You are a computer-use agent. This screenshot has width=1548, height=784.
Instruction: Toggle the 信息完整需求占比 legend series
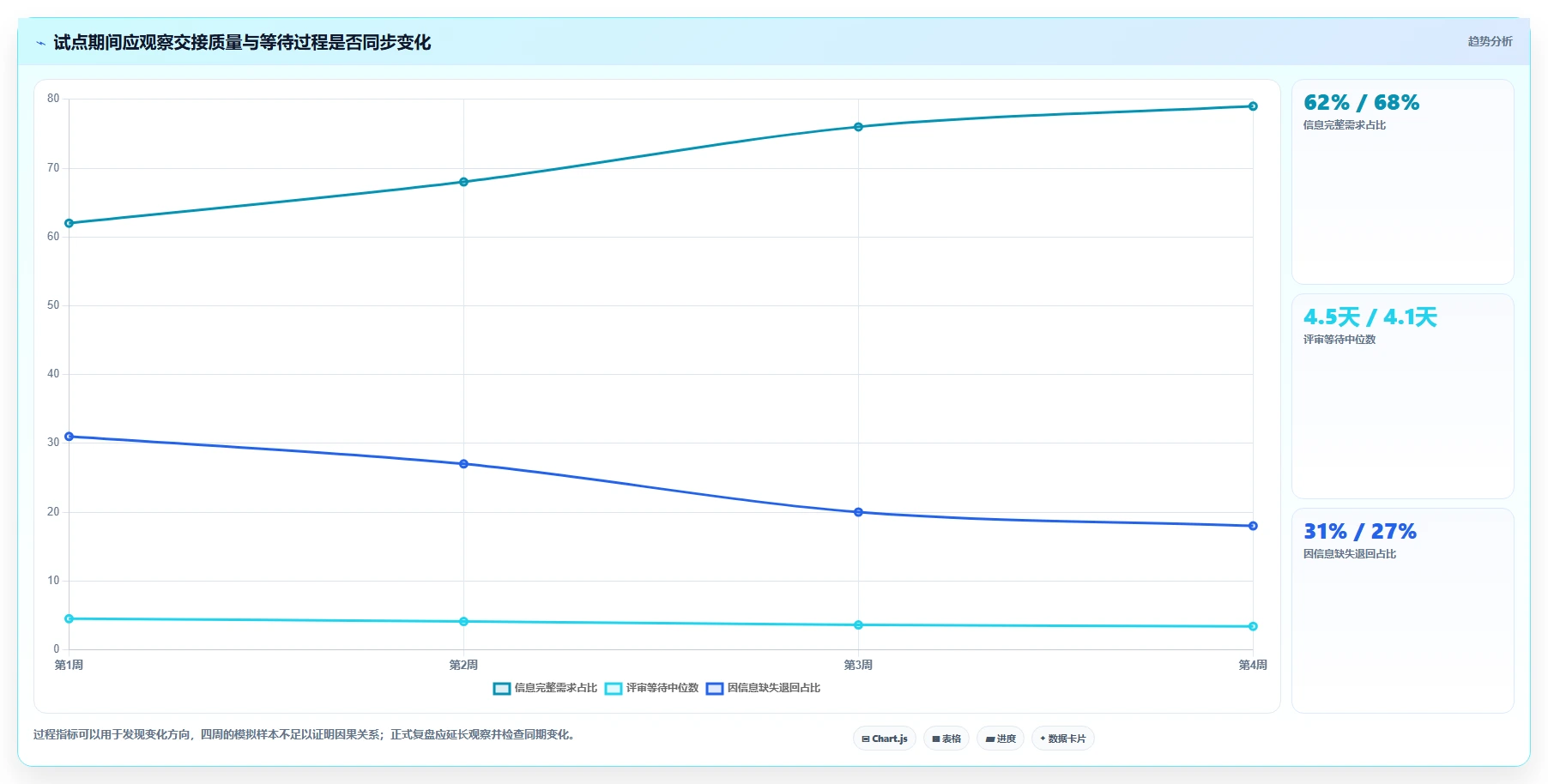pyautogui.click(x=545, y=688)
